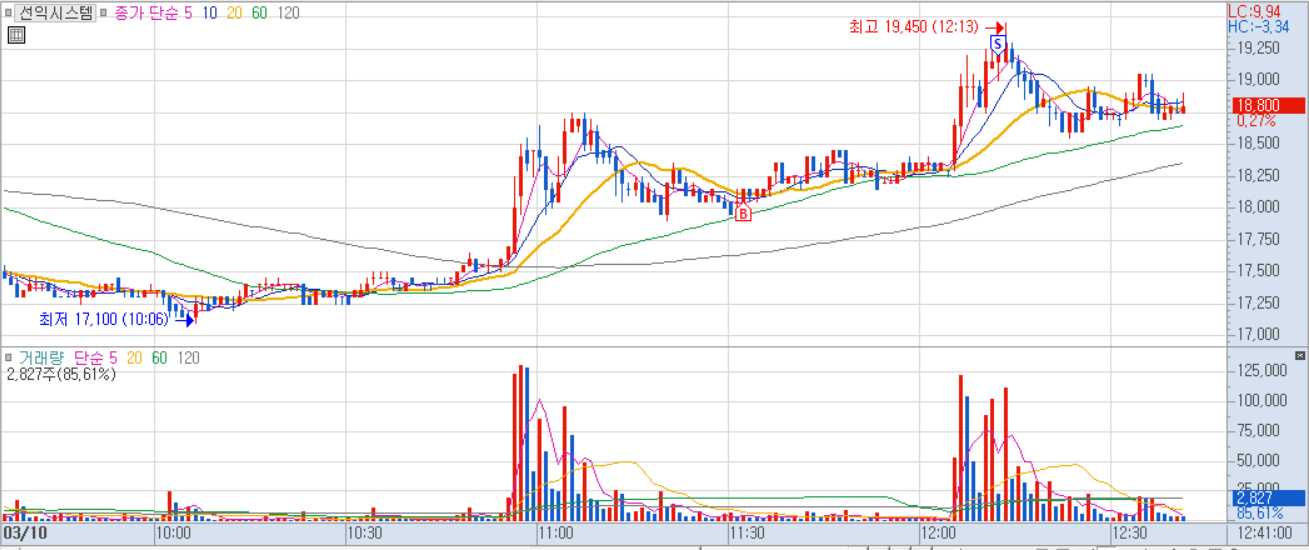The width and height of the screenshot is (1309, 550).
Task: Click the blue S sell signal marker
Action: point(997,43)
